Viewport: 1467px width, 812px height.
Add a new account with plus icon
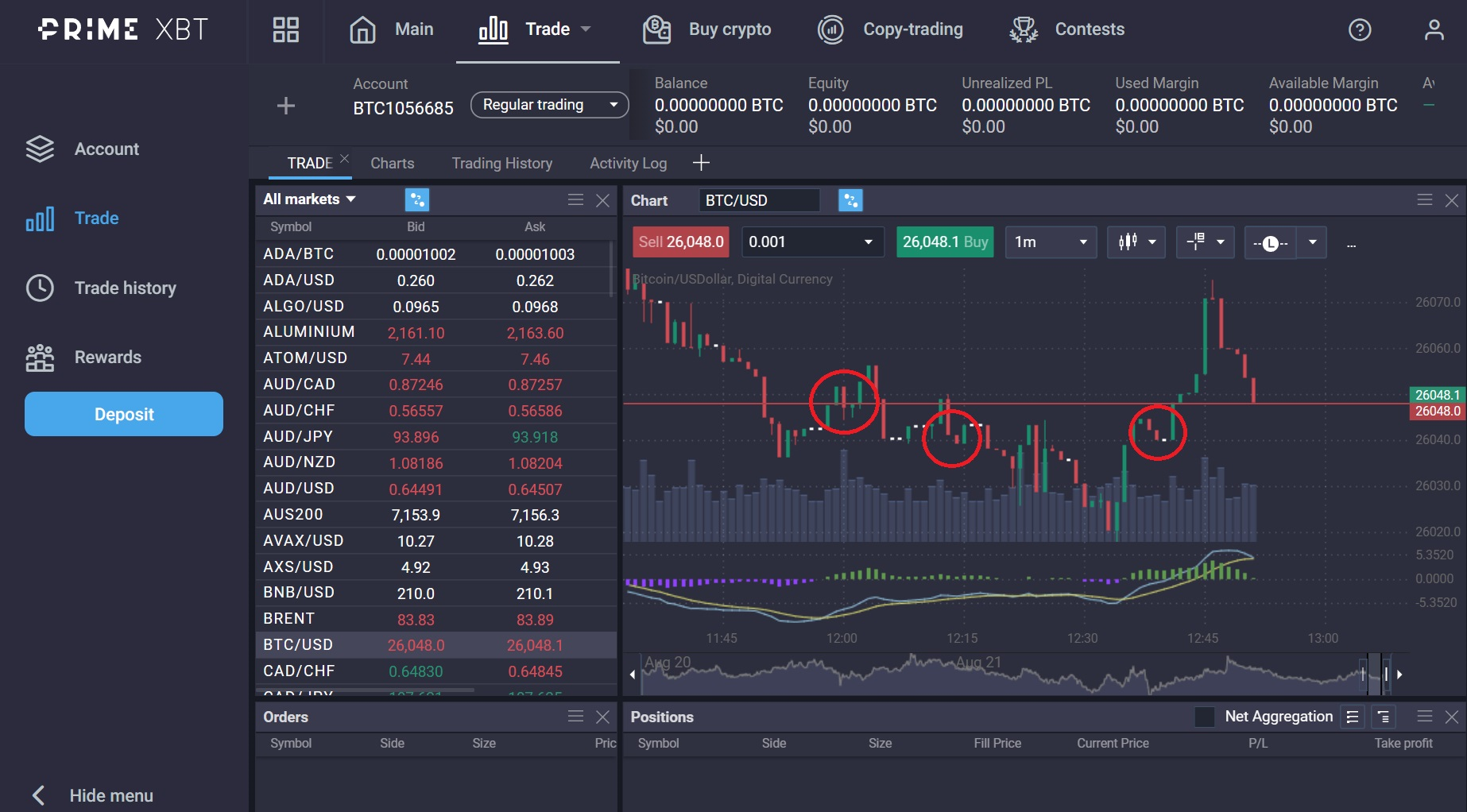[x=286, y=105]
